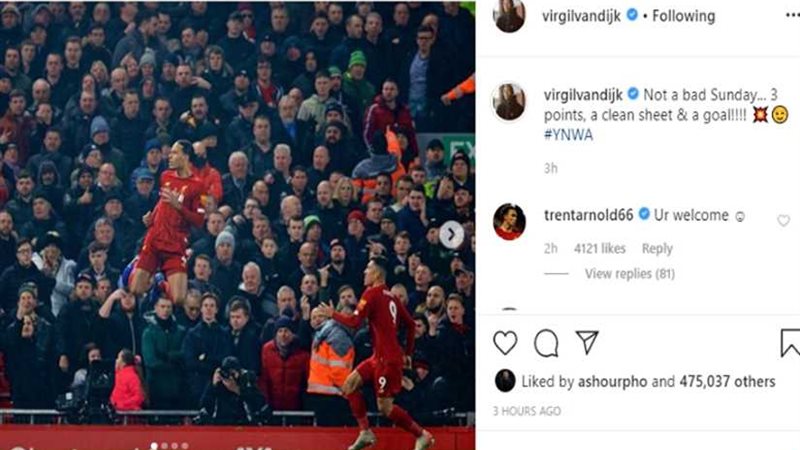Image resolution: width=800 pixels, height=450 pixels.
Task: Open the #YNWA hashtag link
Action: point(568,135)
